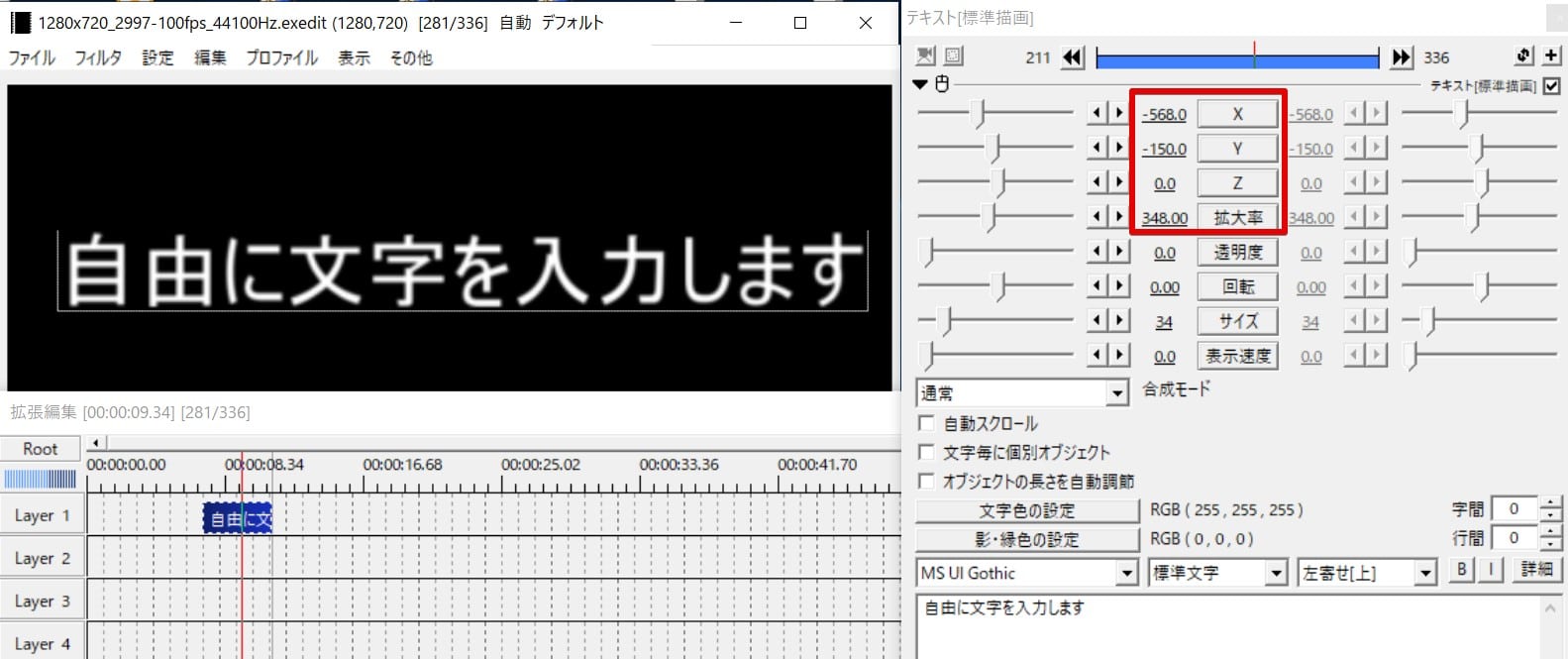Click the 拡大率 button
The width and height of the screenshot is (1568, 659).
pos(1237,217)
